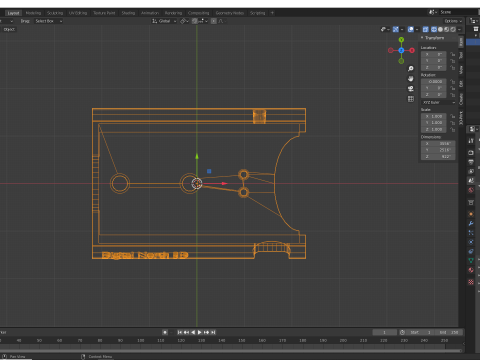Select wireframe viewport shading mode

coord(434,29)
